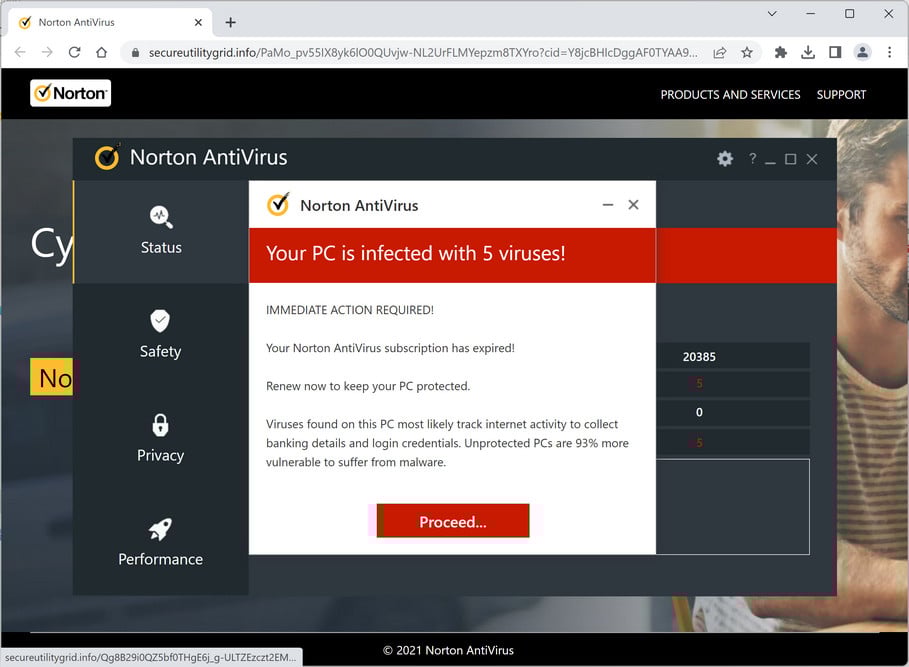Screen dimensions: 909x667
Task: Open browser extensions puzzle icon
Action: 780,53
